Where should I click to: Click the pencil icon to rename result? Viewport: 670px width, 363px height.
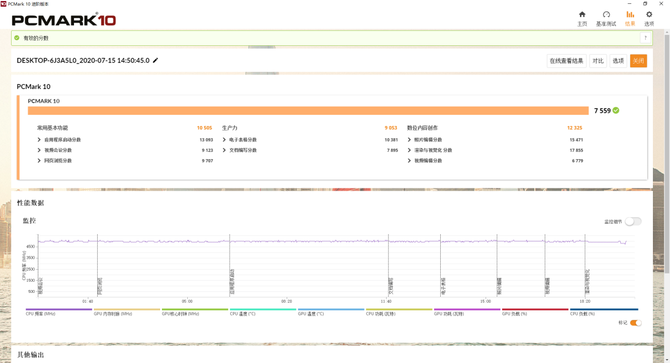click(x=156, y=60)
